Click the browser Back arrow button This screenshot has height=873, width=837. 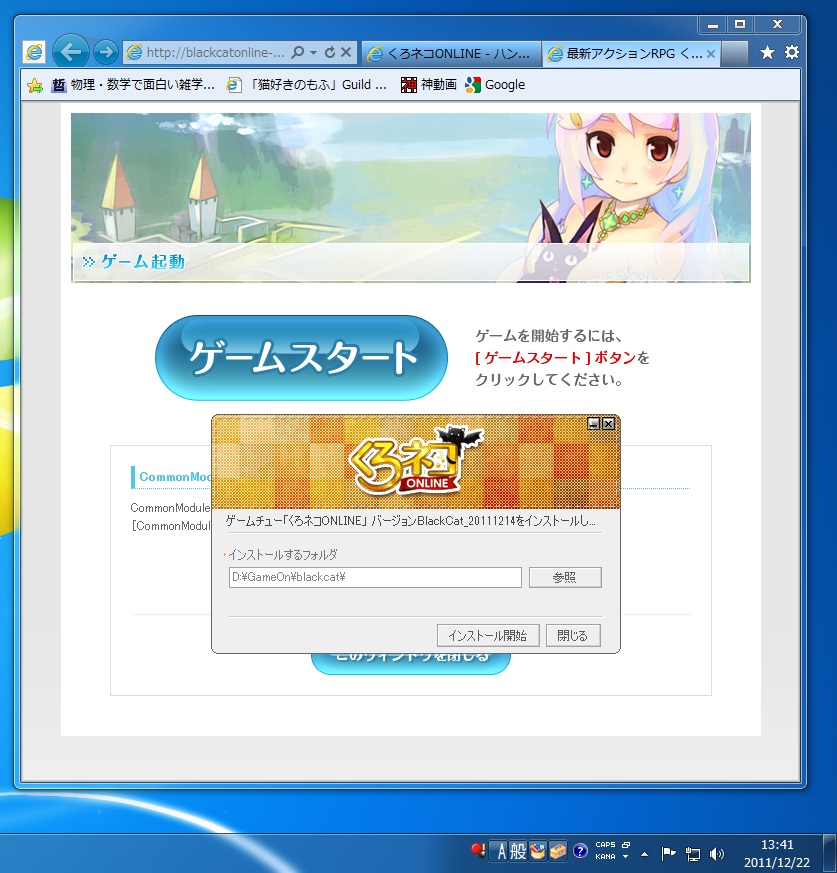point(70,51)
